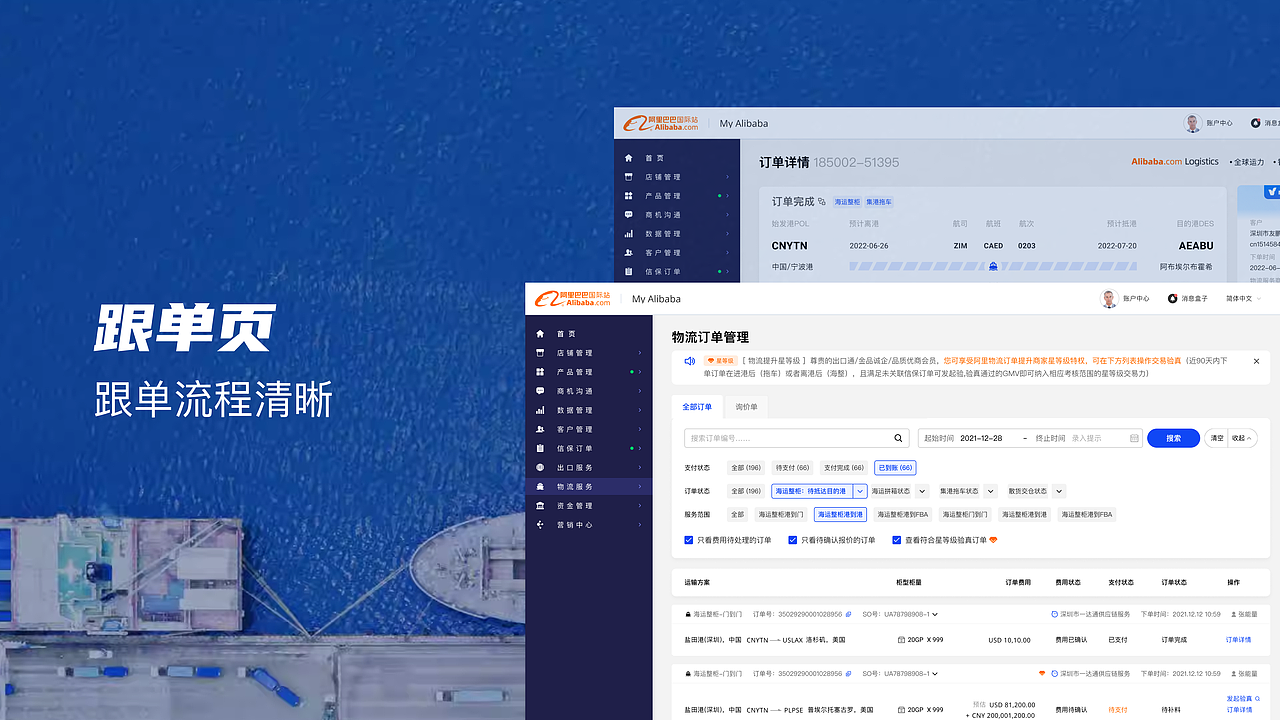Toggle the 查看符合星等级验真订单 checkbox

[896, 540]
